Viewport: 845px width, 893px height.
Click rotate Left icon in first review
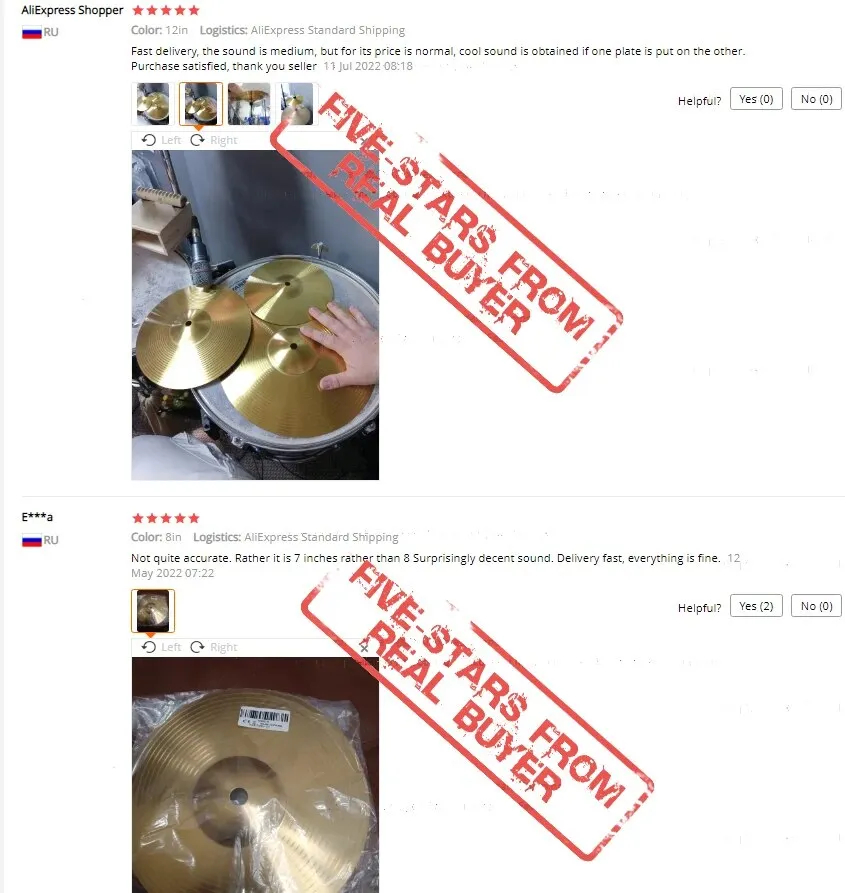point(161,140)
